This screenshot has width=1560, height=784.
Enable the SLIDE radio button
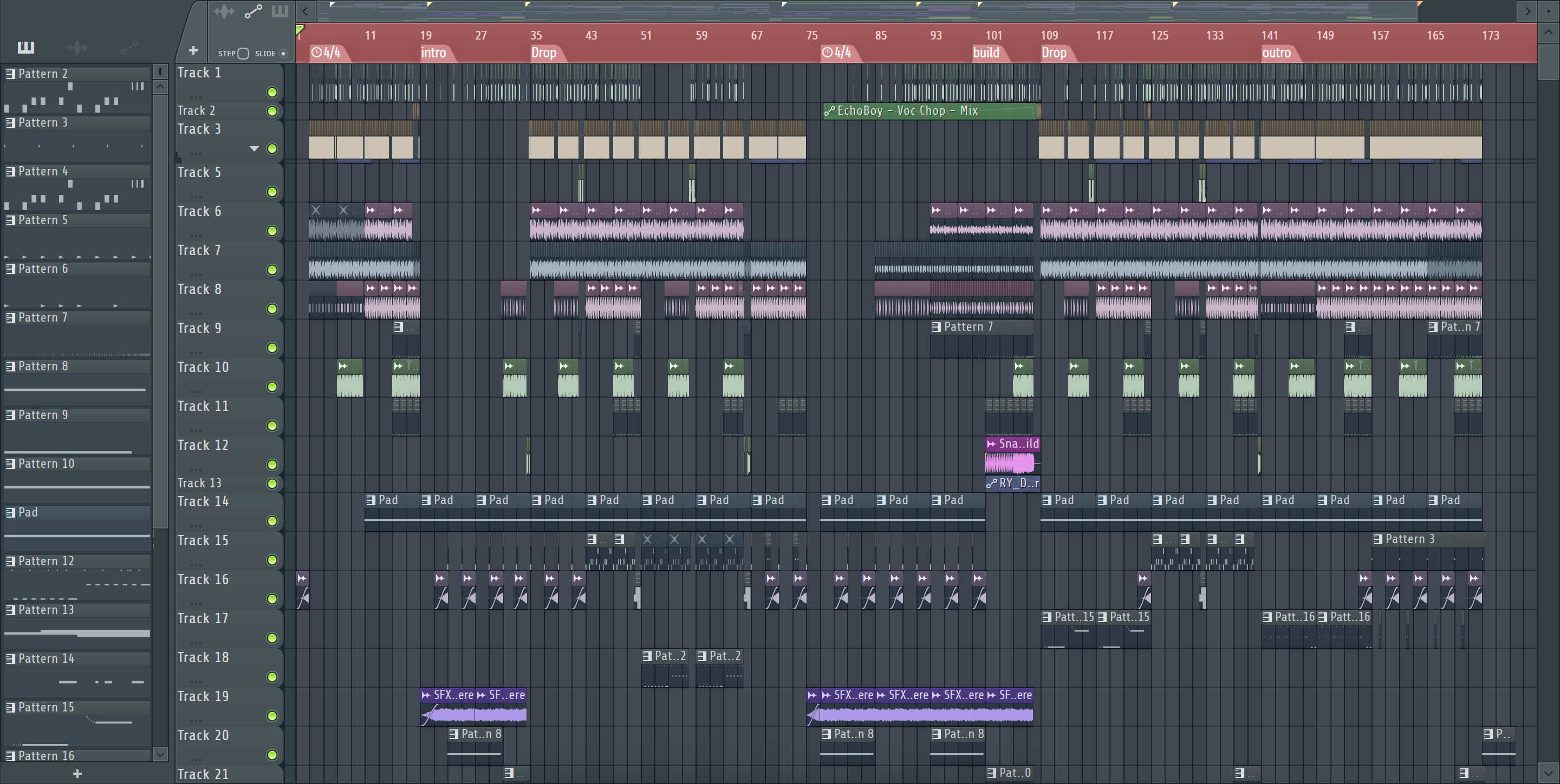pos(283,53)
